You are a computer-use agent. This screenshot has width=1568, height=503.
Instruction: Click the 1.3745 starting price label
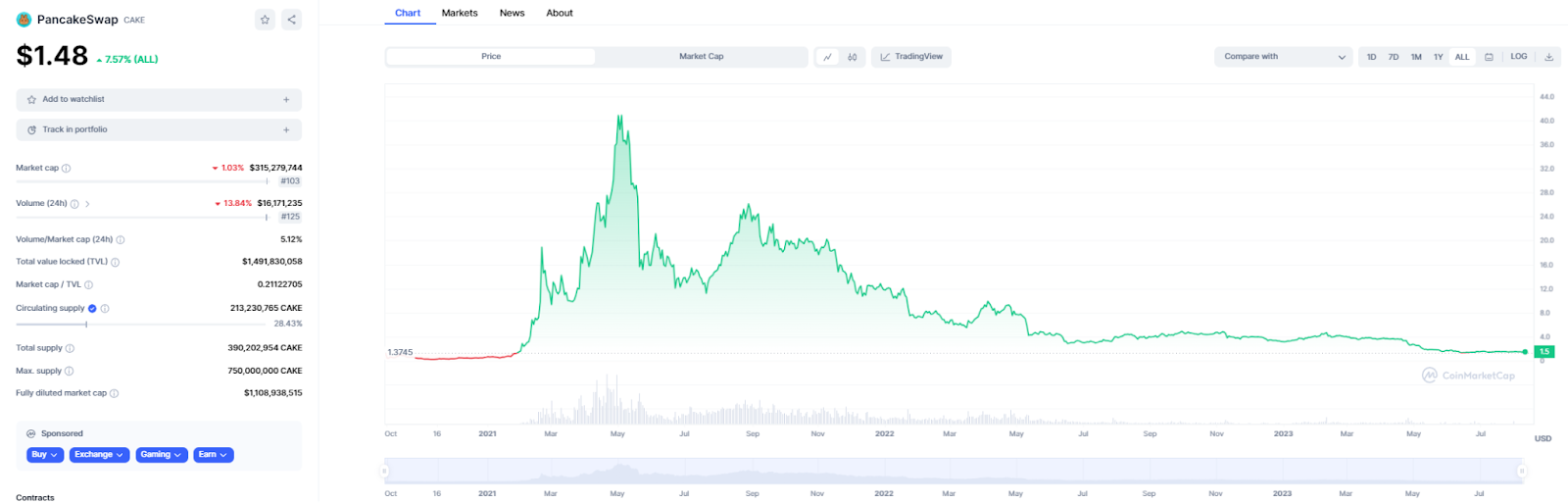(400, 352)
